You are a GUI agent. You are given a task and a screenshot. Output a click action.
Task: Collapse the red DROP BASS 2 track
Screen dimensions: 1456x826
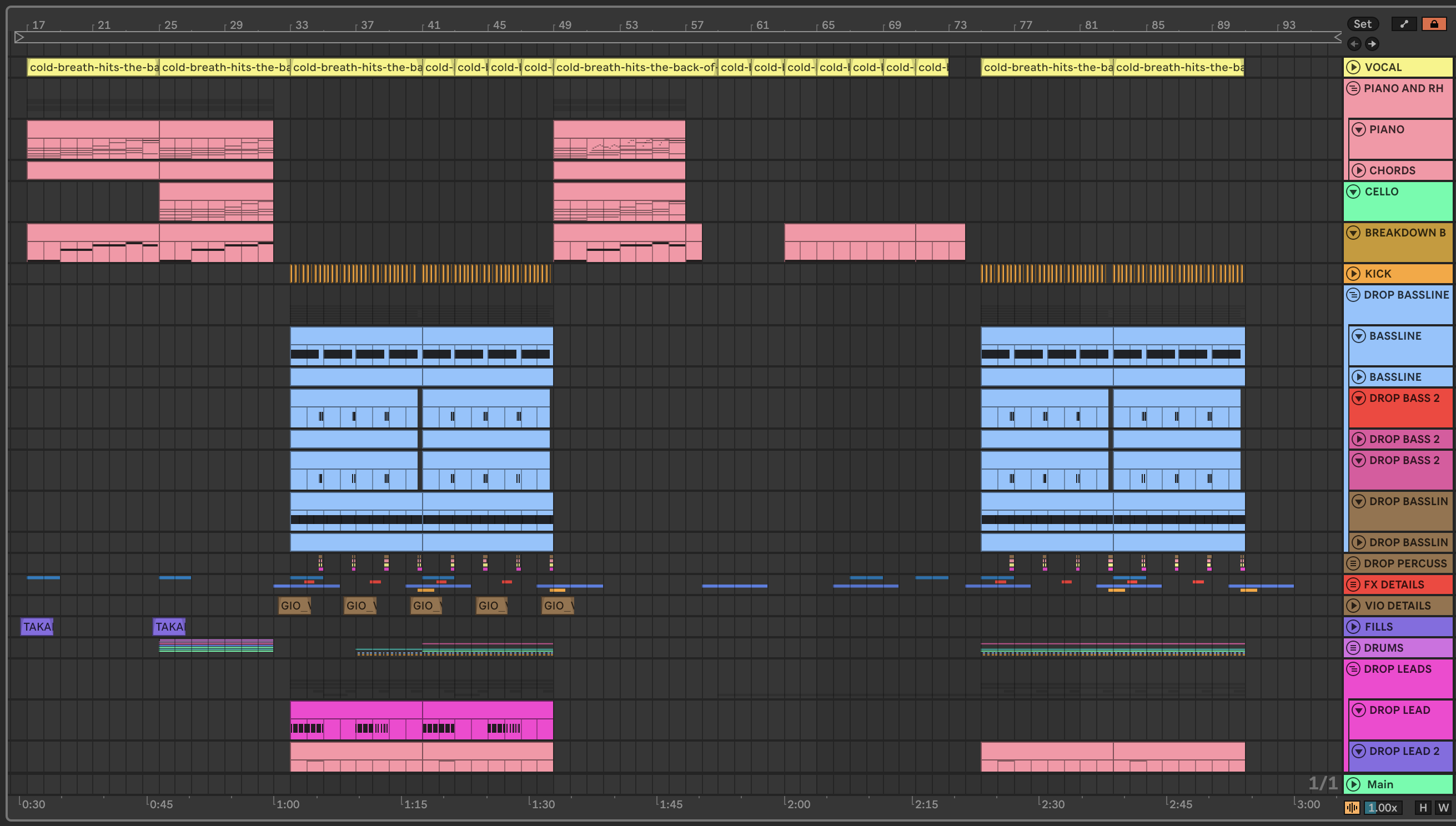tap(1358, 398)
